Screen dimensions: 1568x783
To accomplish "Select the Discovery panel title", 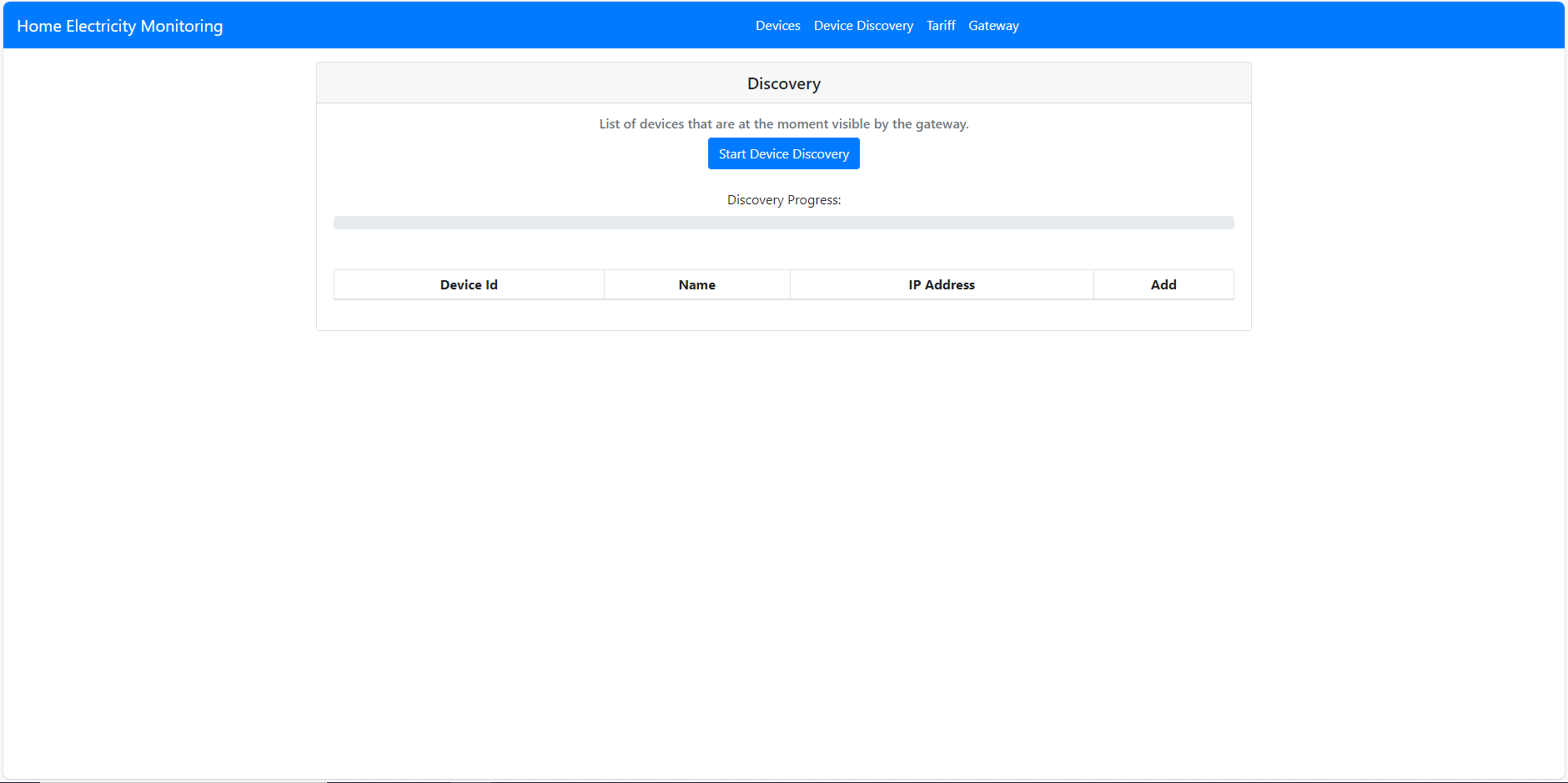I will click(783, 83).
